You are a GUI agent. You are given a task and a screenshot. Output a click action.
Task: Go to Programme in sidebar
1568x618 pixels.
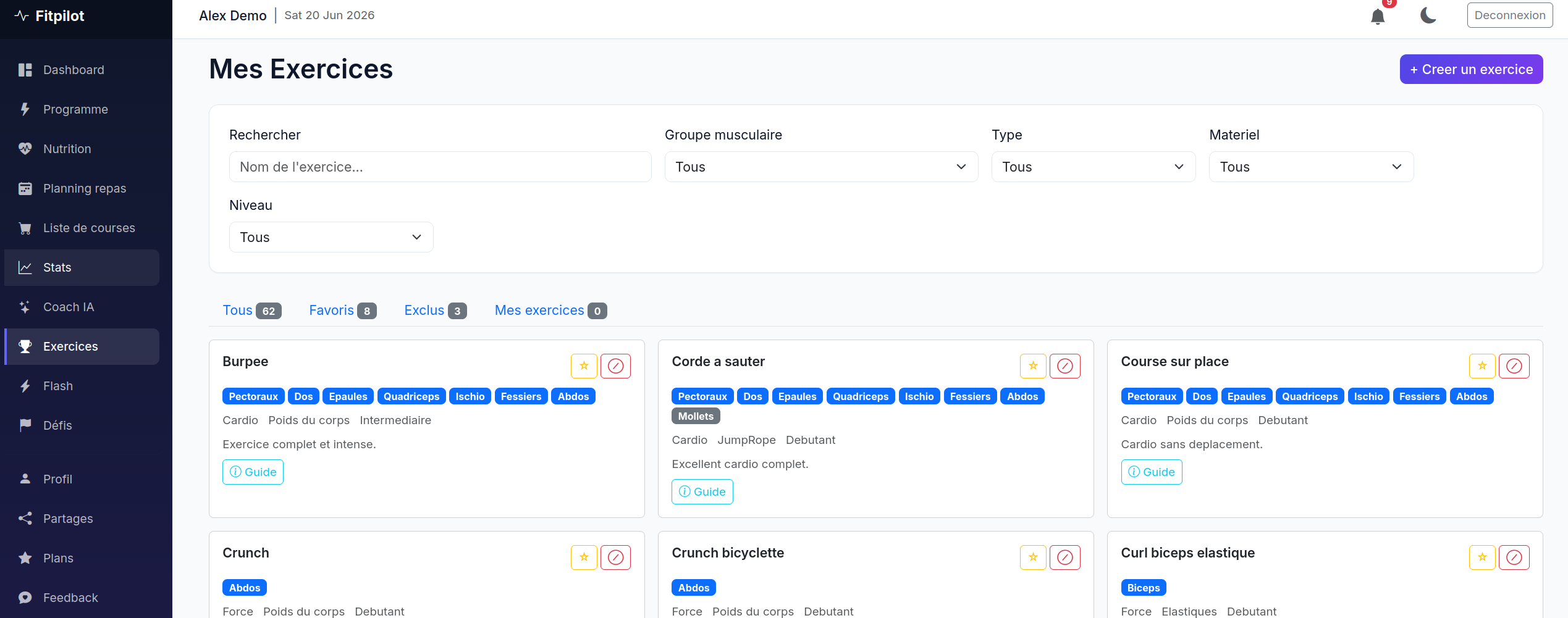tap(82, 109)
